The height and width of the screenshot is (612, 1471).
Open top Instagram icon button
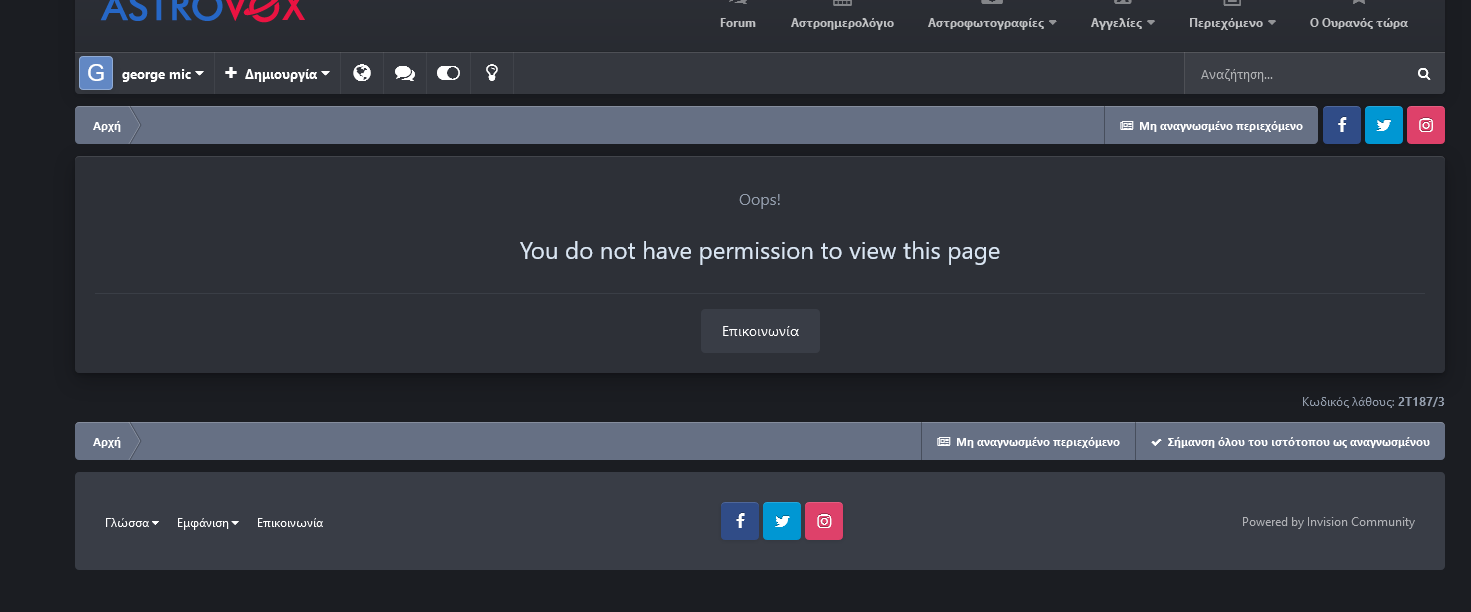(x=1426, y=125)
